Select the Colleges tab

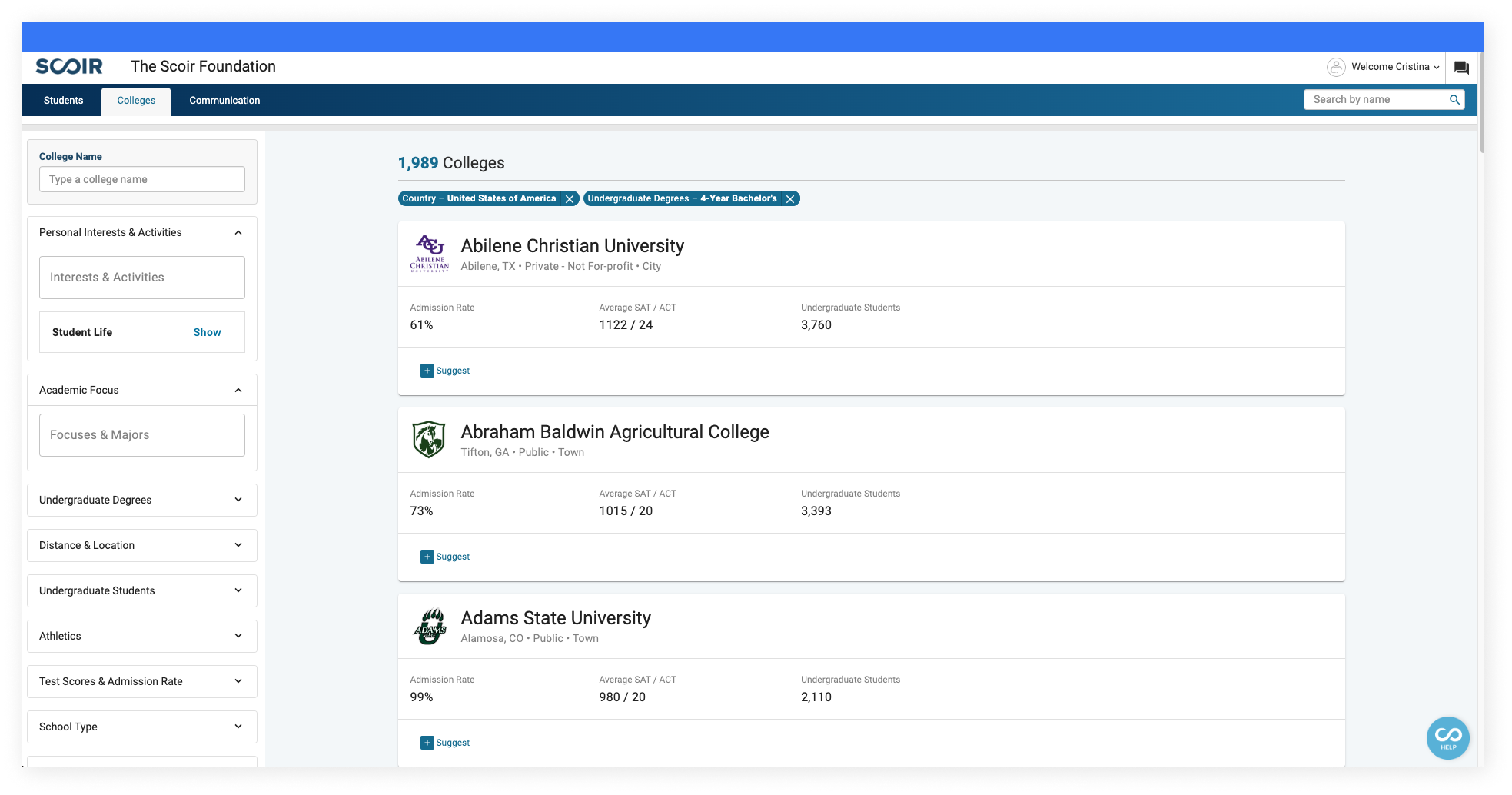tap(136, 101)
